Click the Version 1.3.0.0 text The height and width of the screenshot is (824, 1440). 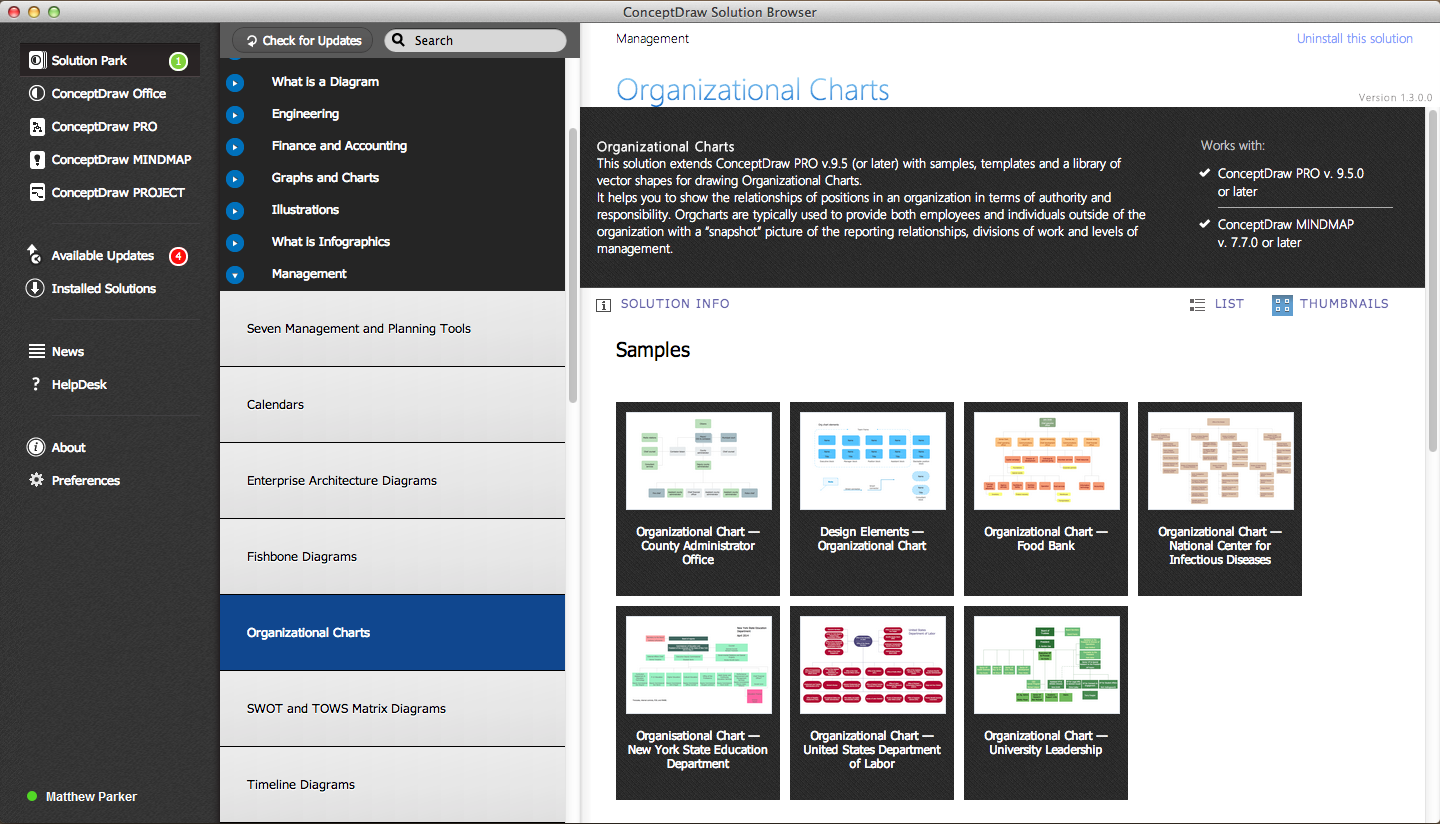click(1395, 98)
